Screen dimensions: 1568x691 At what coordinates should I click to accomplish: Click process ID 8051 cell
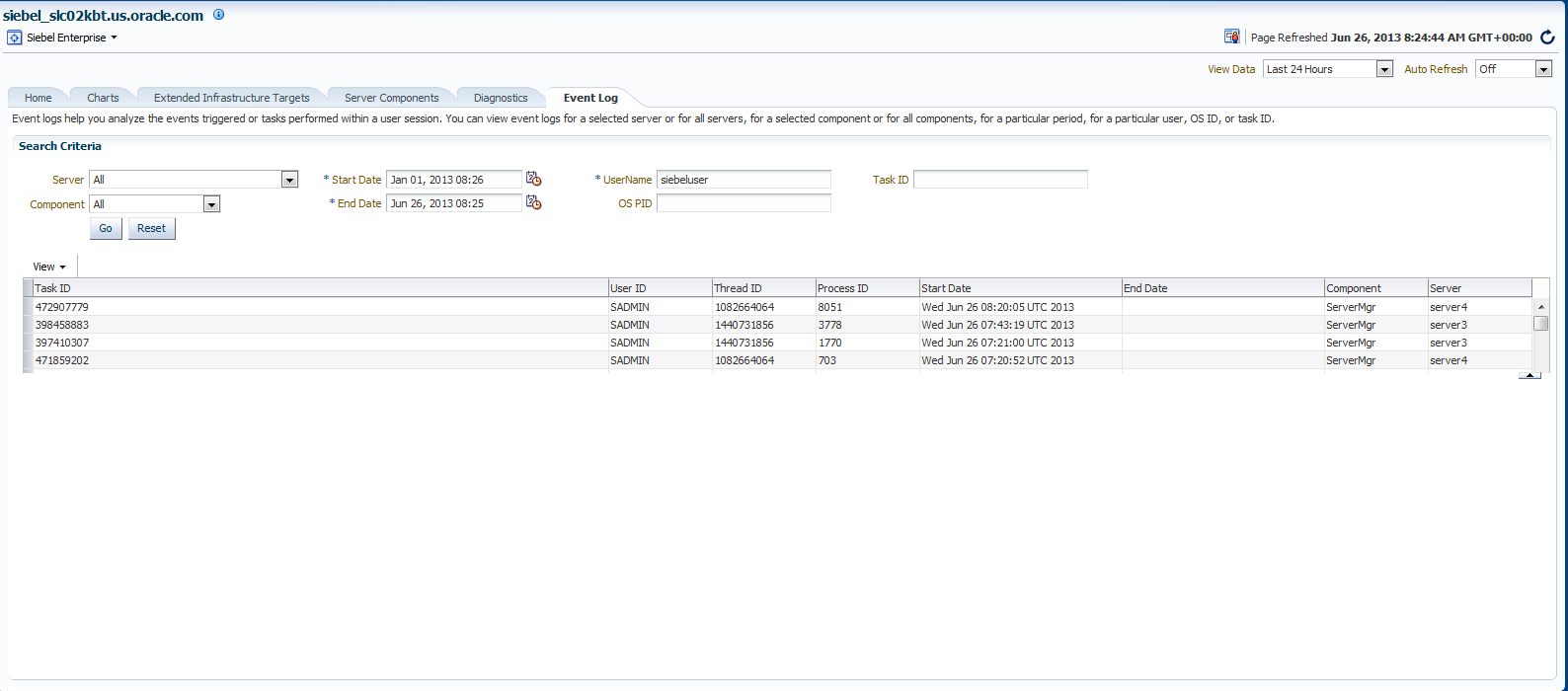(x=867, y=307)
